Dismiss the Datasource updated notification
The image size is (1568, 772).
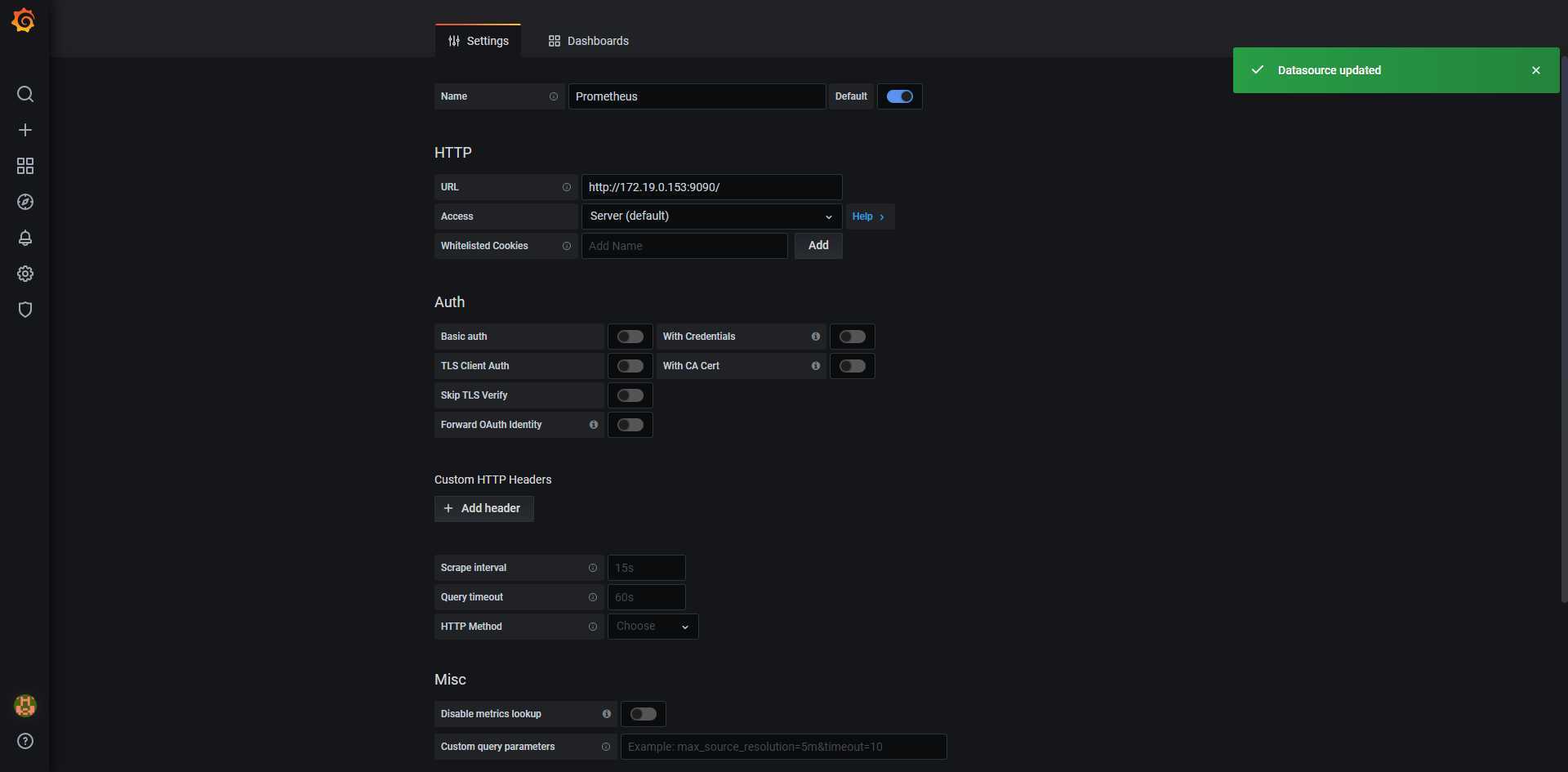pos(1536,70)
